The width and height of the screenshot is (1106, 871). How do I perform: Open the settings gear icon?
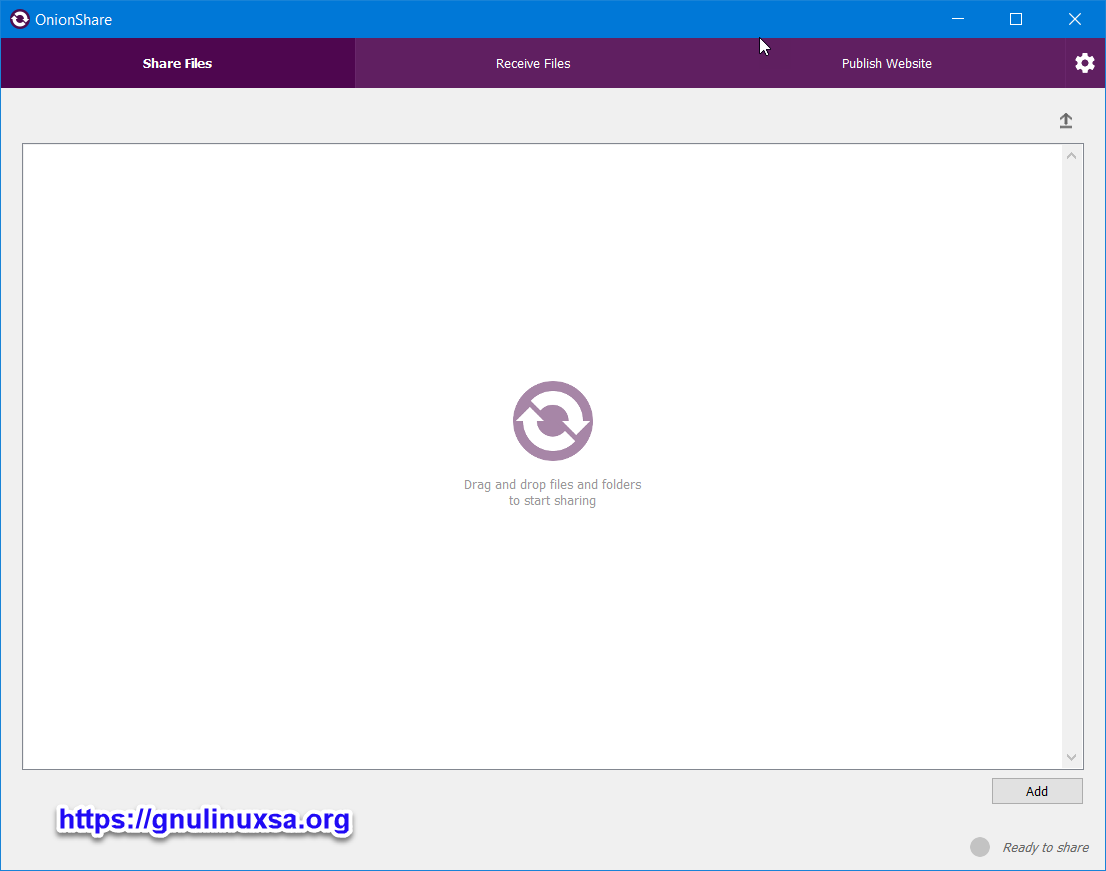pyautogui.click(x=1084, y=63)
